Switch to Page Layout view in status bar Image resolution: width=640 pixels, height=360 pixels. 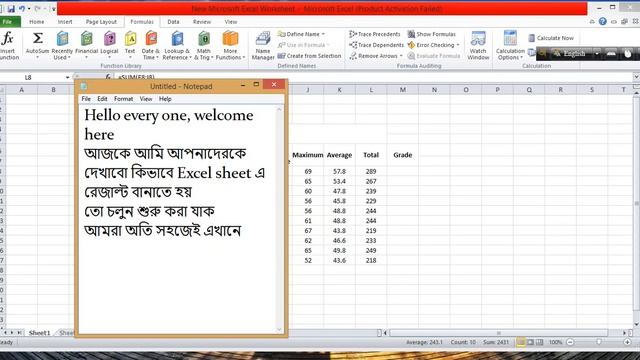(x=530, y=342)
